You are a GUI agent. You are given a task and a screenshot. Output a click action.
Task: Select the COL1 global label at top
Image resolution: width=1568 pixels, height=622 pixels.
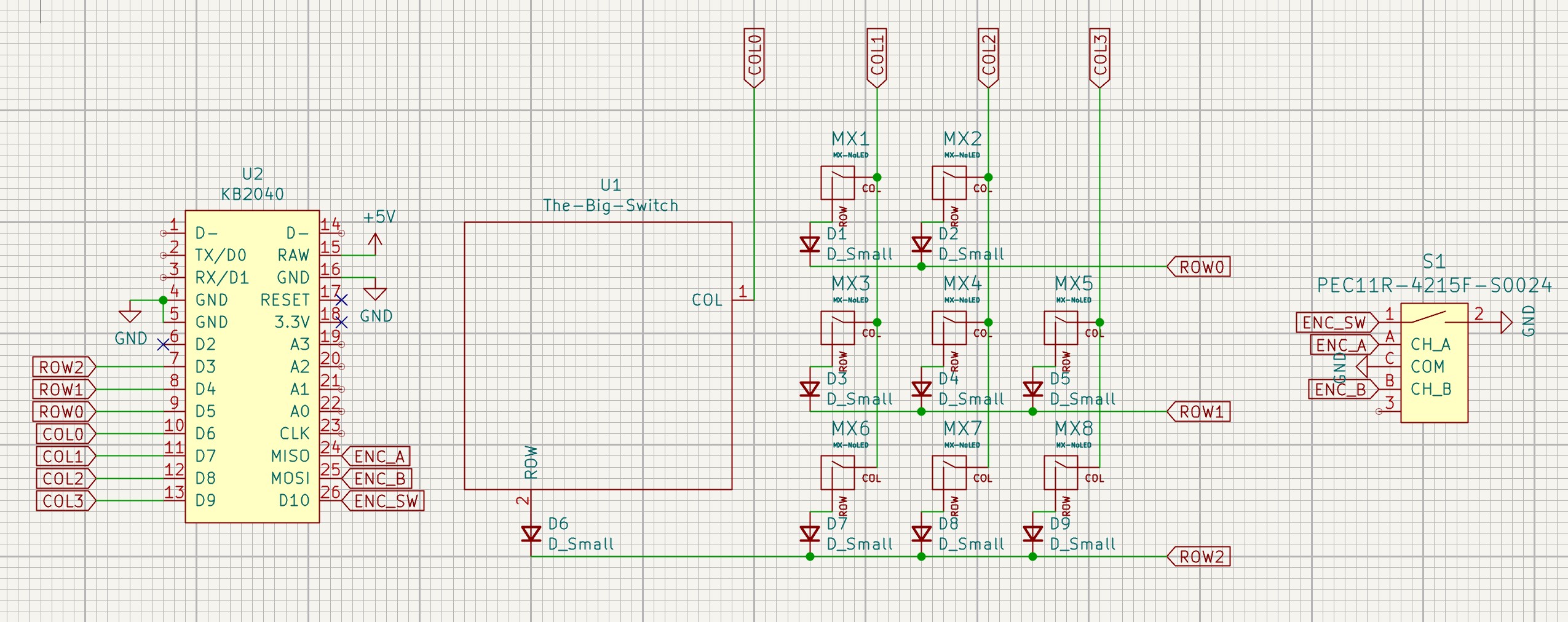coord(877,57)
